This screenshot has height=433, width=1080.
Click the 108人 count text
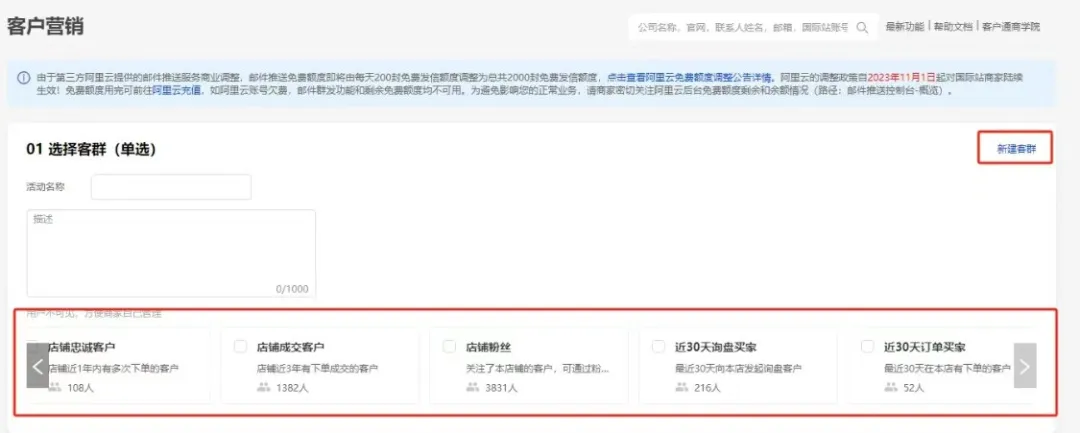click(81, 388)
